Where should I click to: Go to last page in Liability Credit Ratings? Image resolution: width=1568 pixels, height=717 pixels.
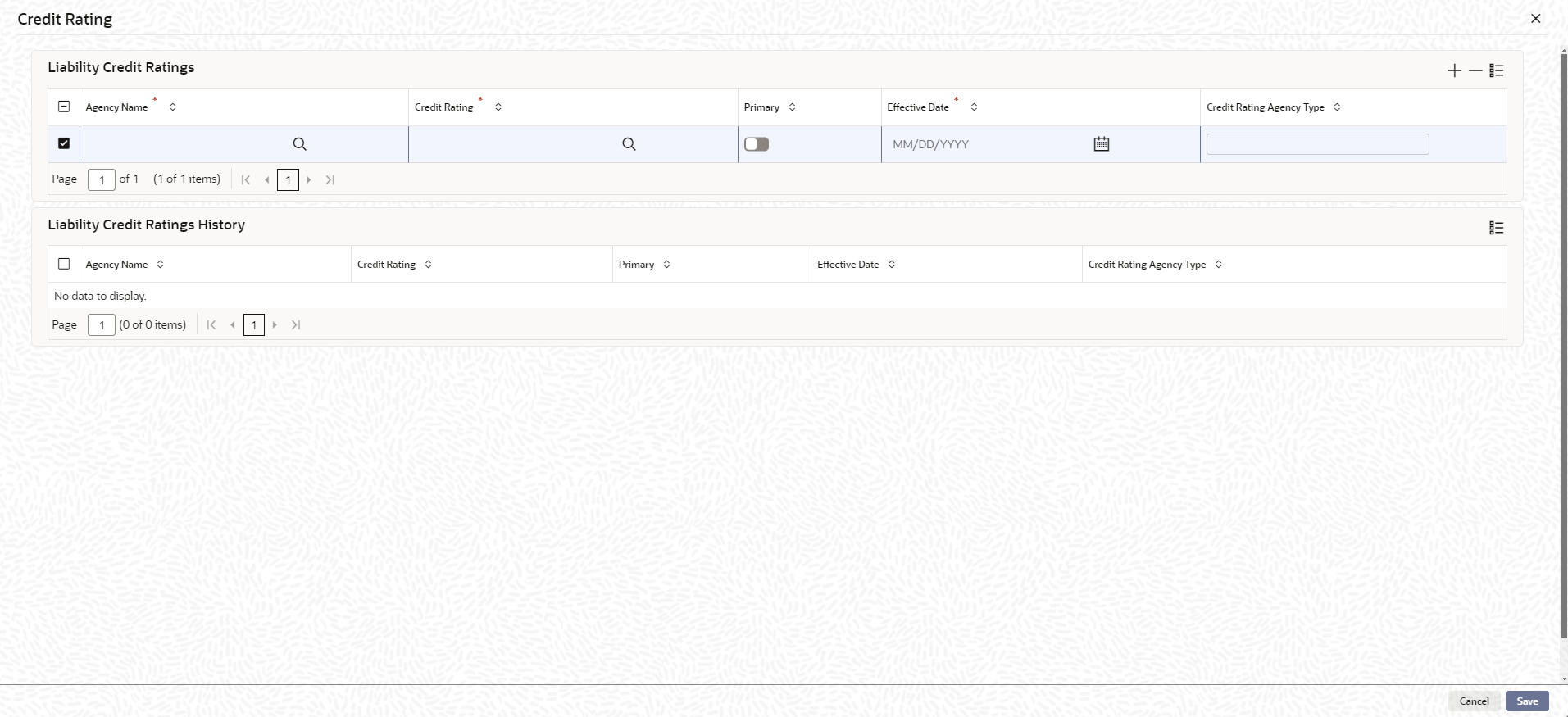[x=330, y=179]
